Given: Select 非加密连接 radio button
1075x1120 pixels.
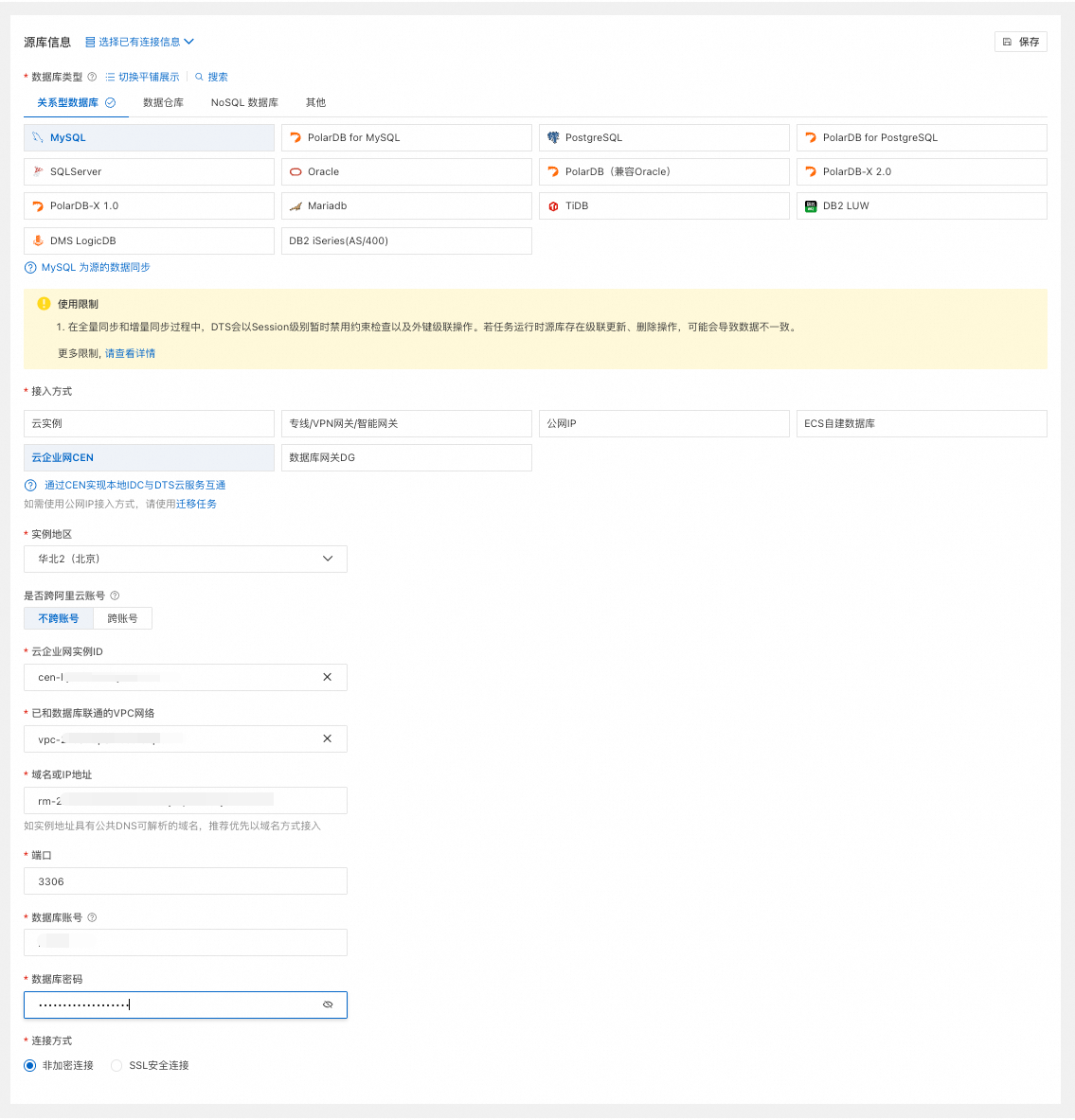Looking at the screenshot, I should (30, 1066).
